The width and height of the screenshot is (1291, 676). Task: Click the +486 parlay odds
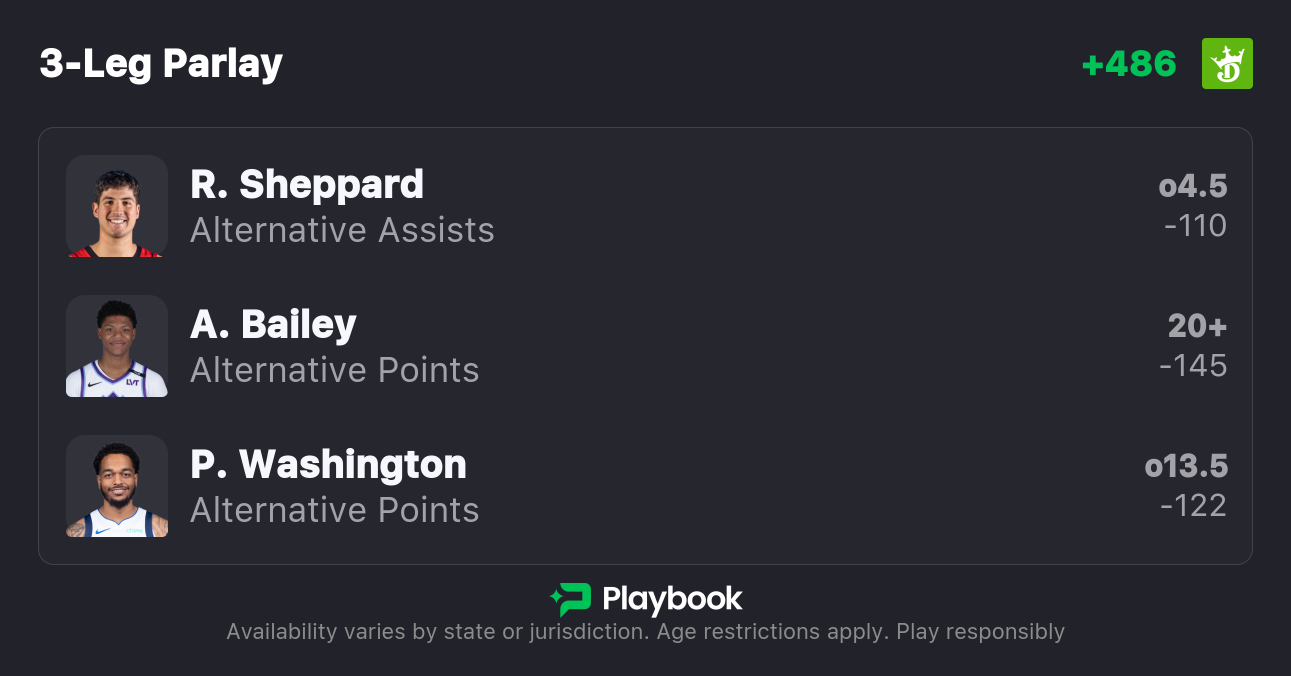(x=1129, y=64)
